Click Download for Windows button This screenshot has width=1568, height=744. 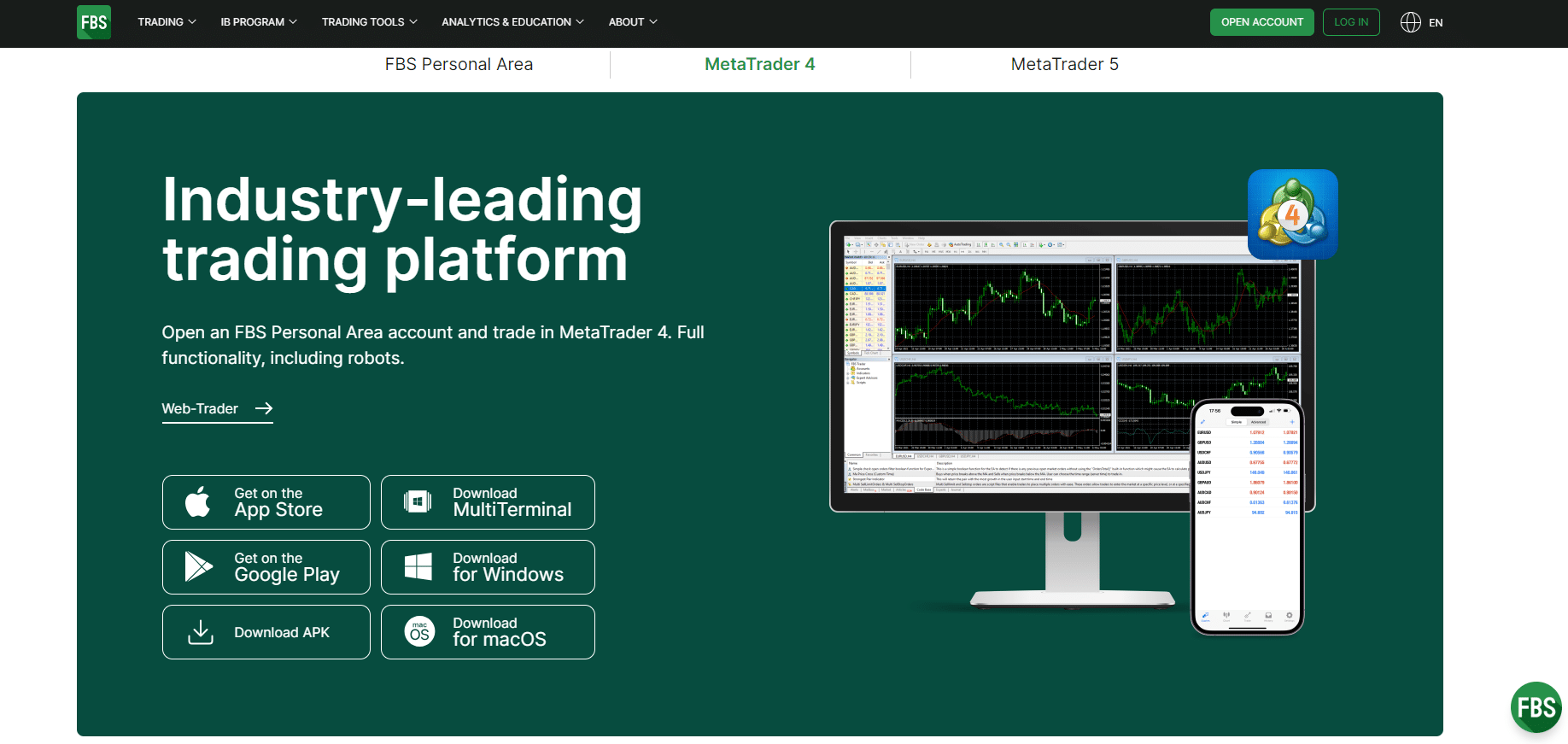coord(488,567)
